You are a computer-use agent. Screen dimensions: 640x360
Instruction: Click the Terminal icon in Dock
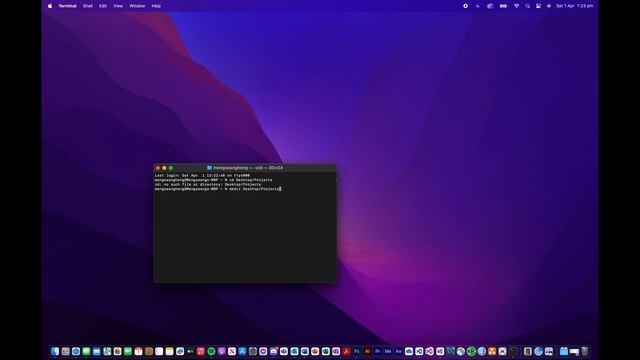513,351
